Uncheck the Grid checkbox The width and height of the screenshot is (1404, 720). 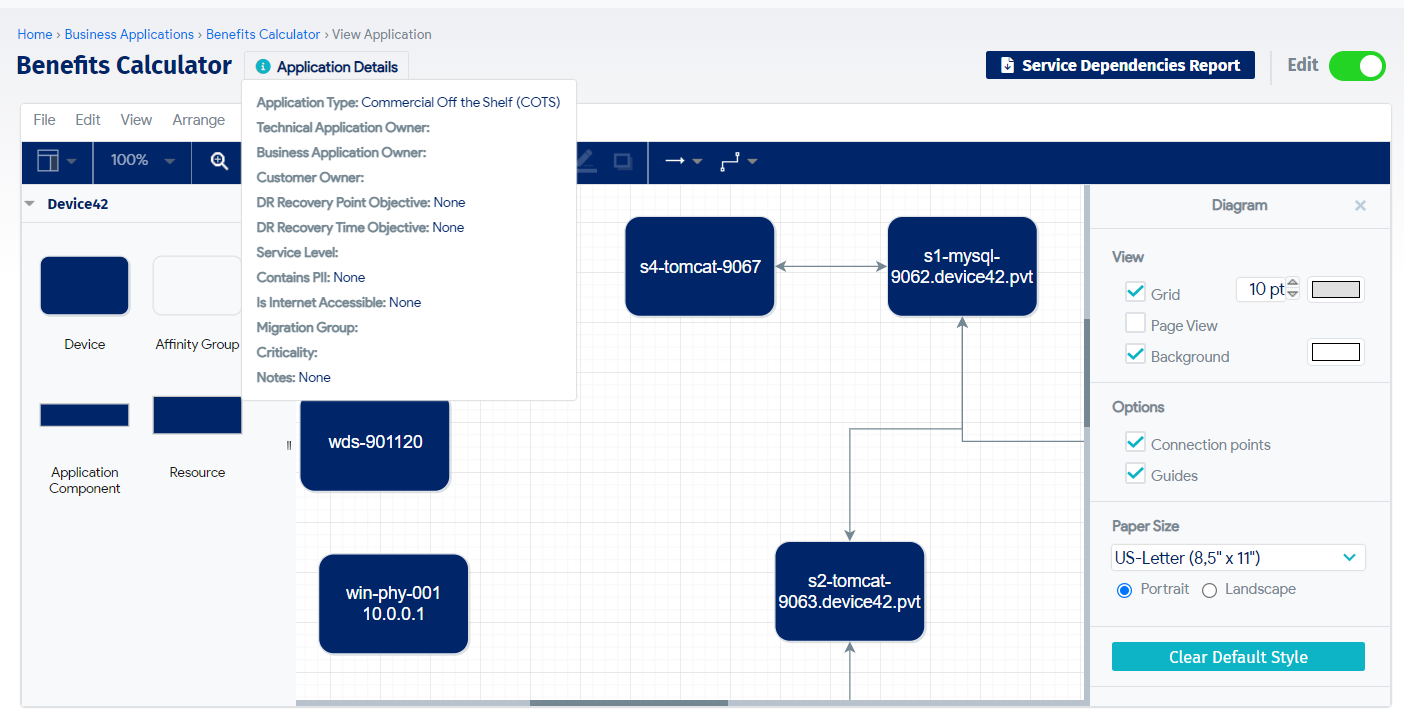click(1135, 292)
